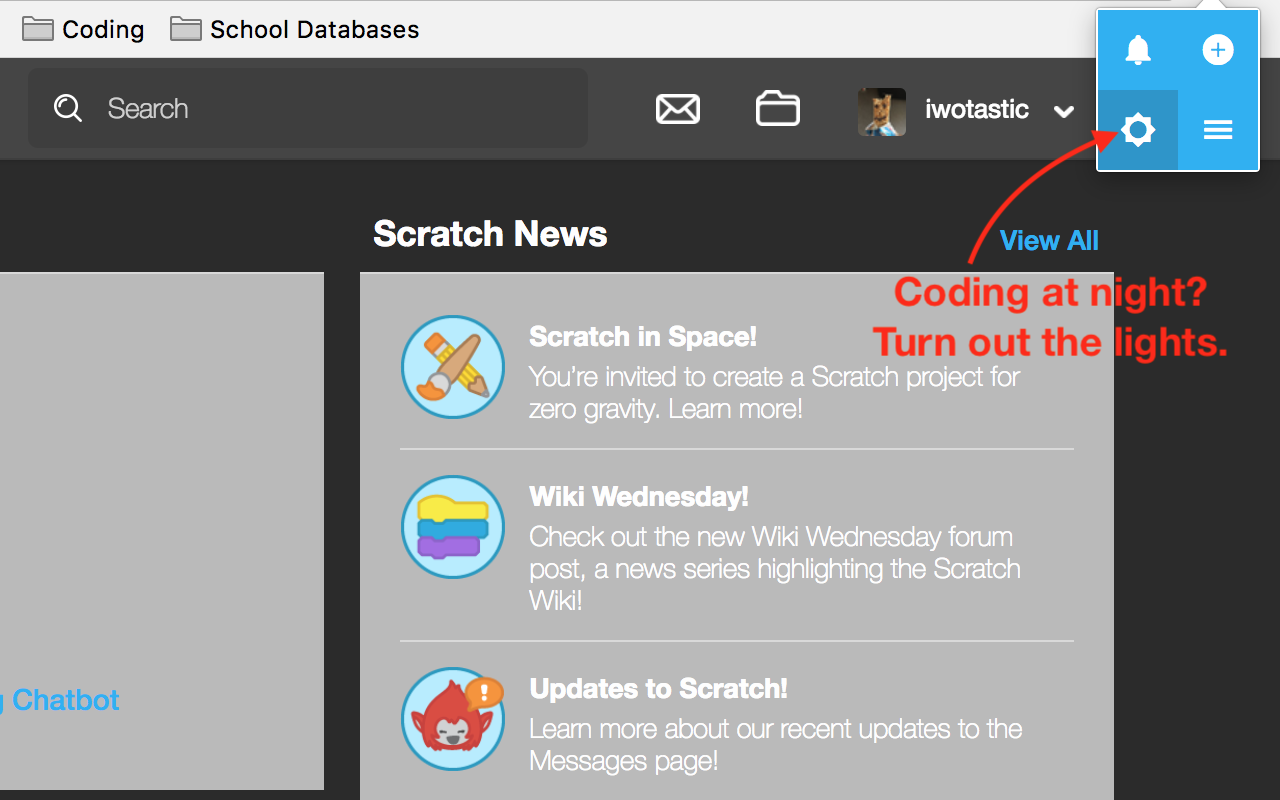Viewport: 1280px width, 800px height.
Task: Click the iwotastic username
Action: (x=977, y=109)
